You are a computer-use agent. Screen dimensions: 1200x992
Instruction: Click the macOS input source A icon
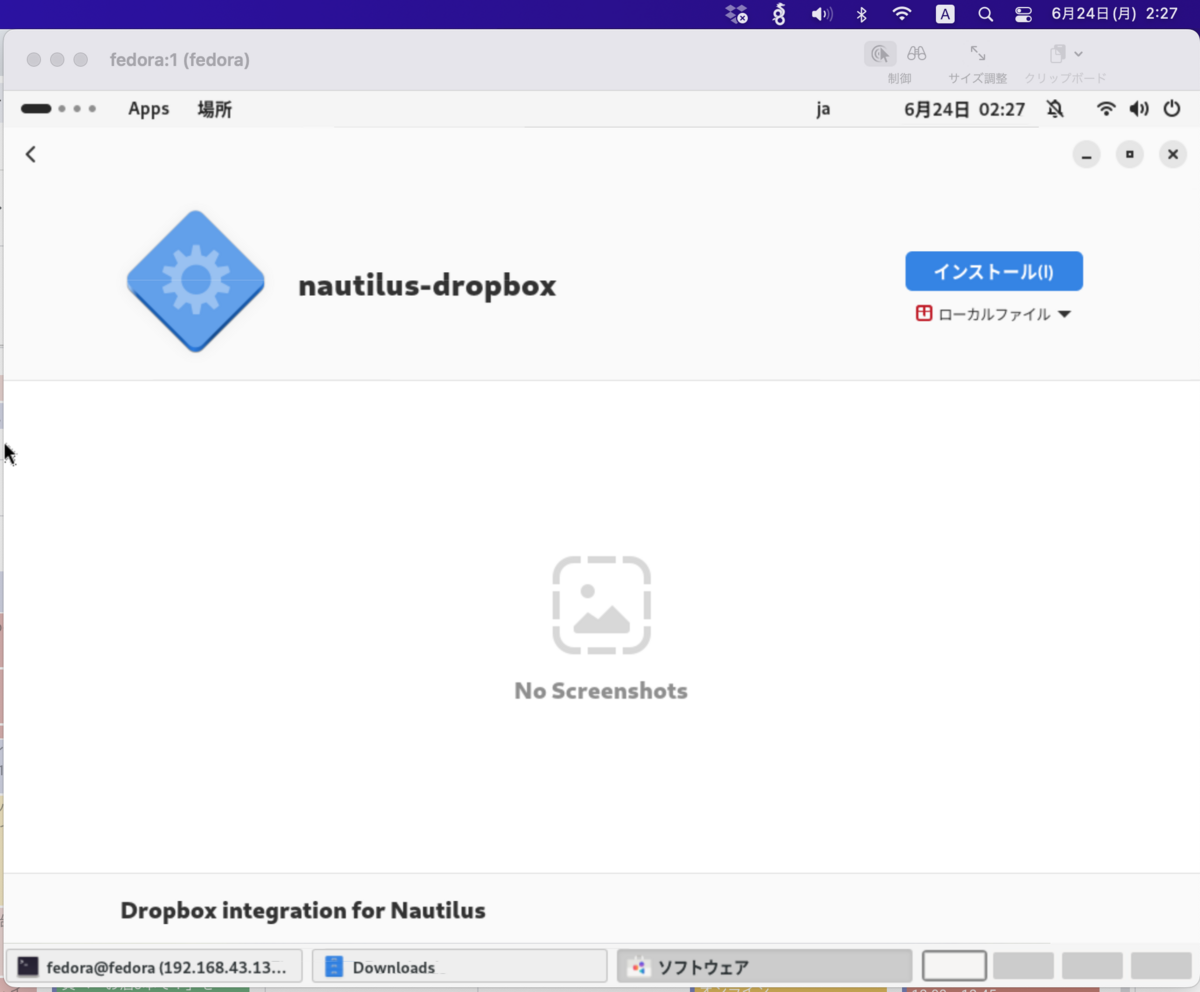945,14
